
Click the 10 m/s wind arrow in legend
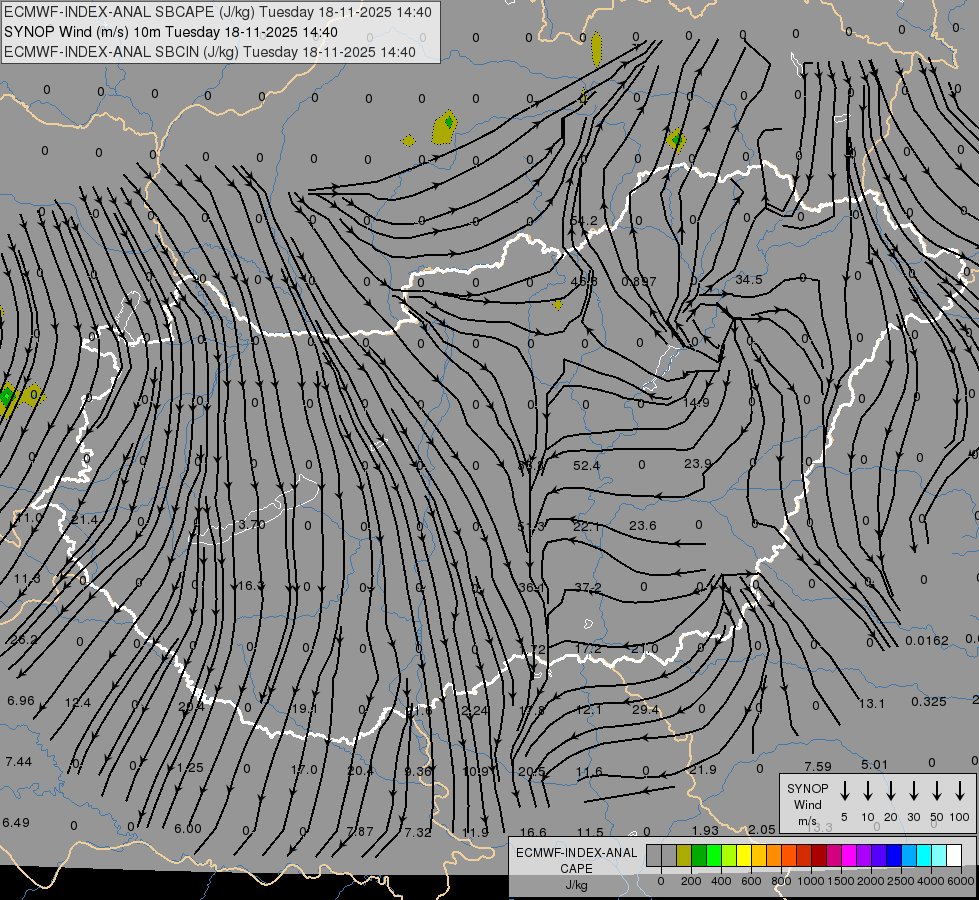tap(868, 791)
